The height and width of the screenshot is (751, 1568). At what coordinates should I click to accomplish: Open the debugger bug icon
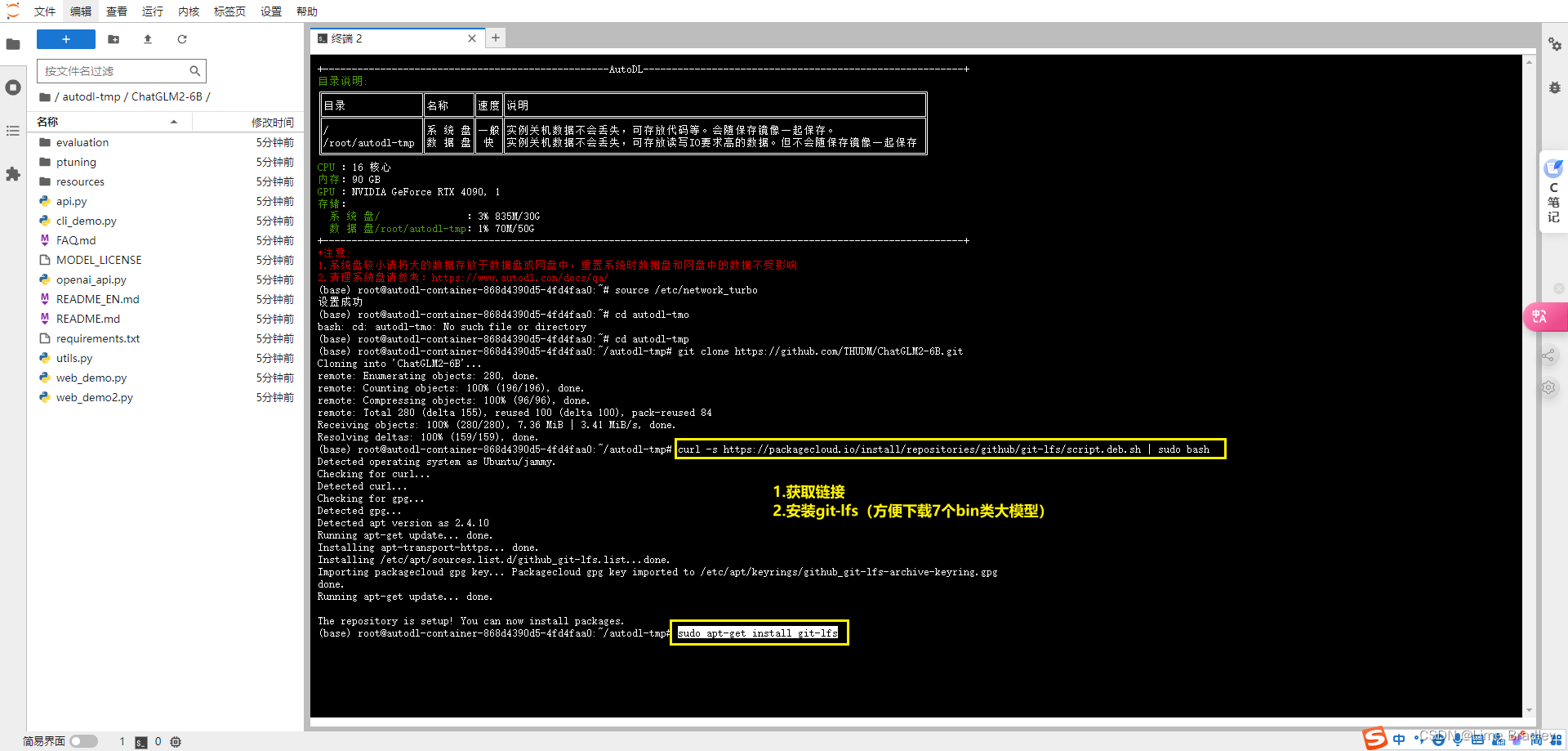coord(1555,87)
